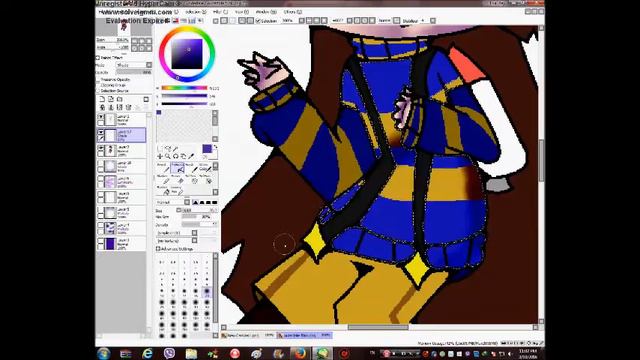Merge the layer down icon

click(x=111, y=107)
